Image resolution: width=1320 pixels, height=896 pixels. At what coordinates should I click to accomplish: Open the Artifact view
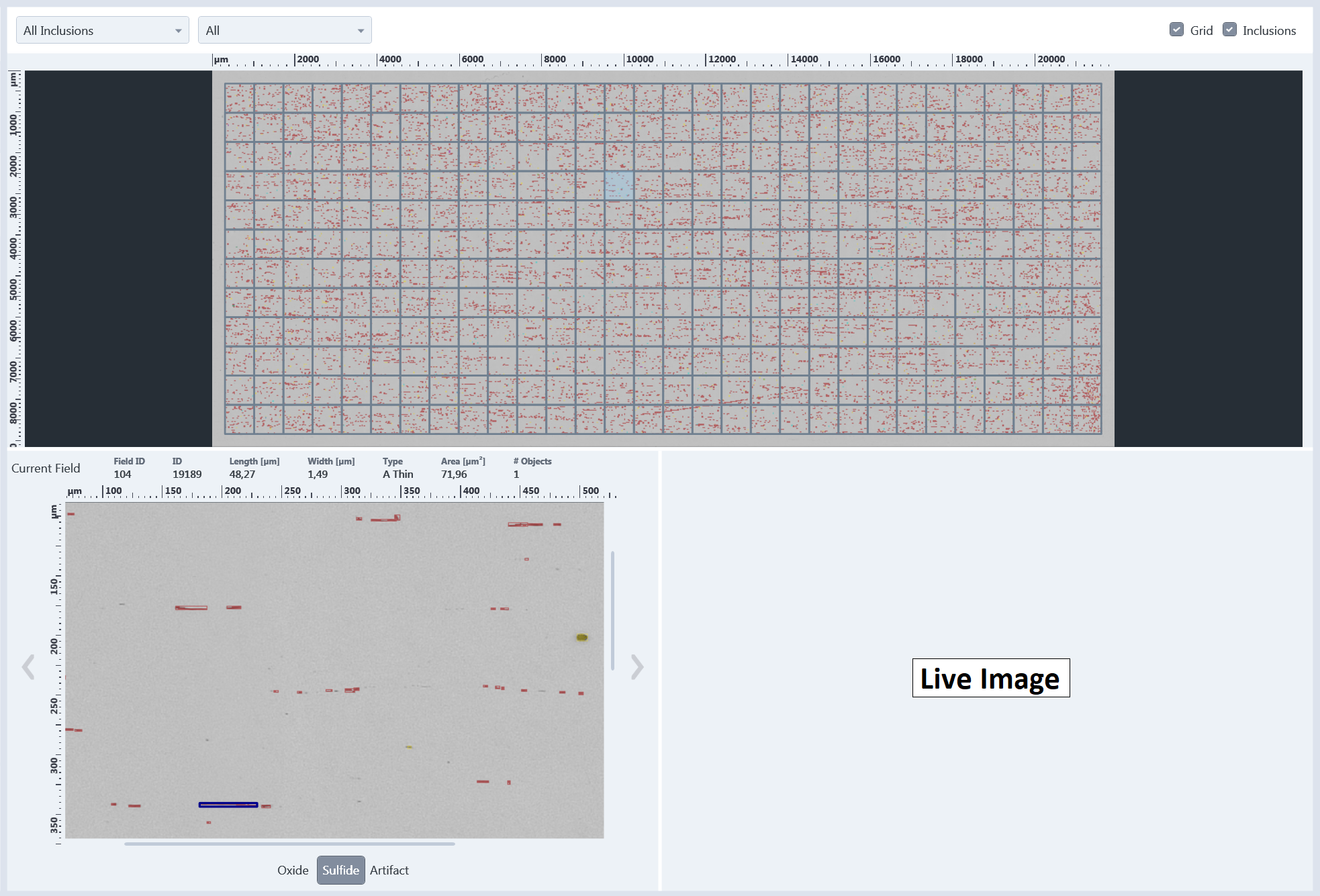point(389,870)
